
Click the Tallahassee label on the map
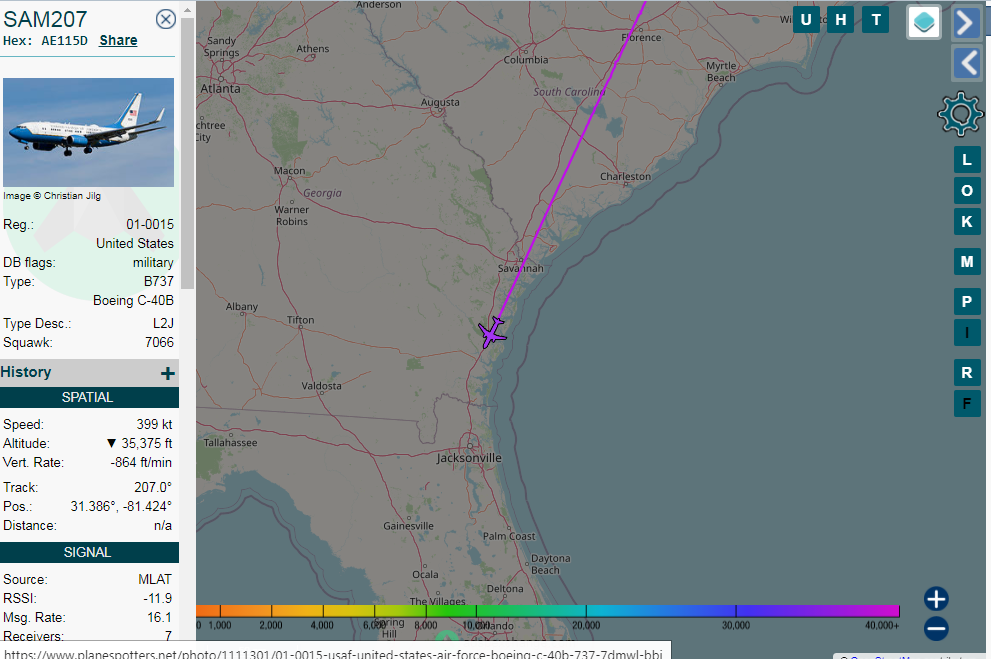231,443
